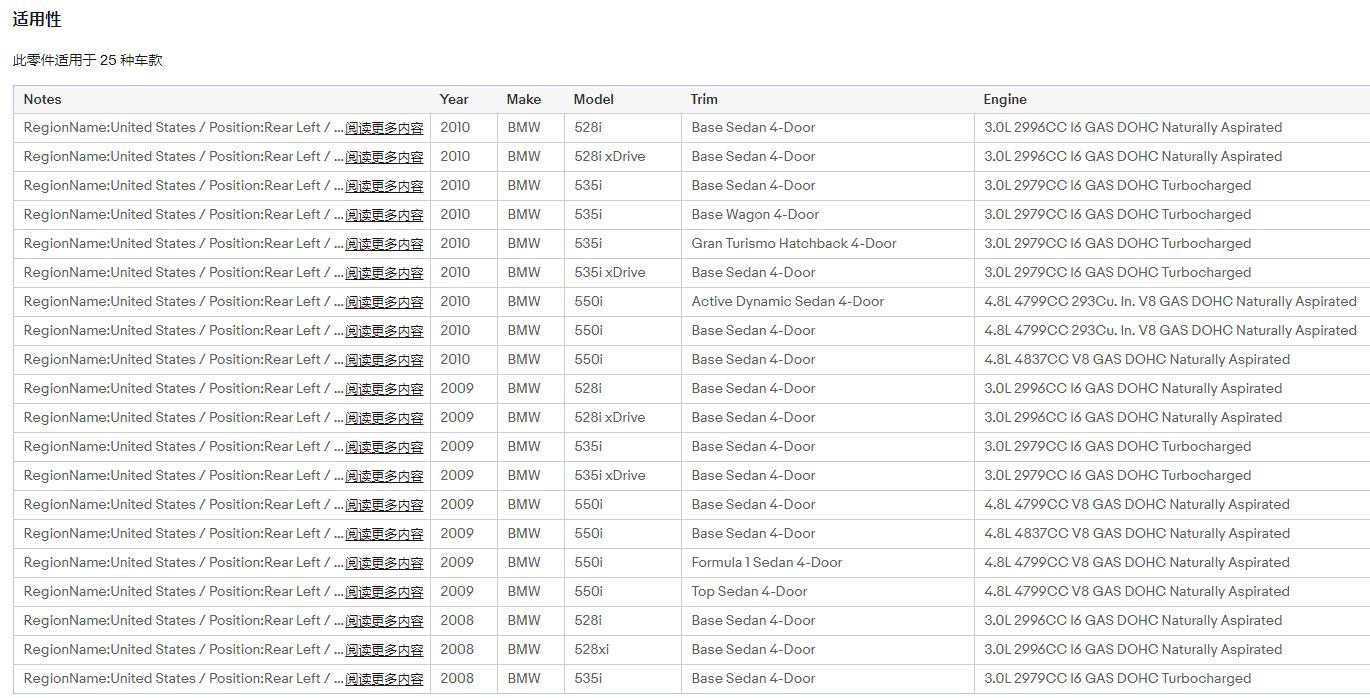Select the Trim column header
Viewport: 1370px width, 698px height.
[x=704, y=99]
